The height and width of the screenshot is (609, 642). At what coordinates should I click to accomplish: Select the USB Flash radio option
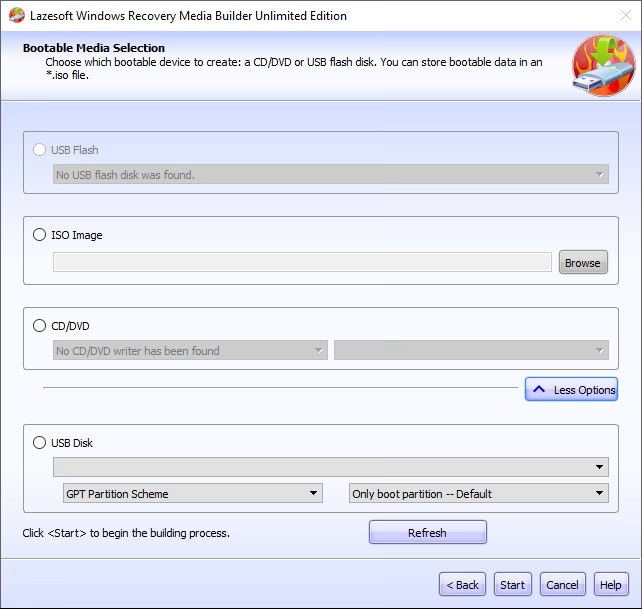[39, 149]
